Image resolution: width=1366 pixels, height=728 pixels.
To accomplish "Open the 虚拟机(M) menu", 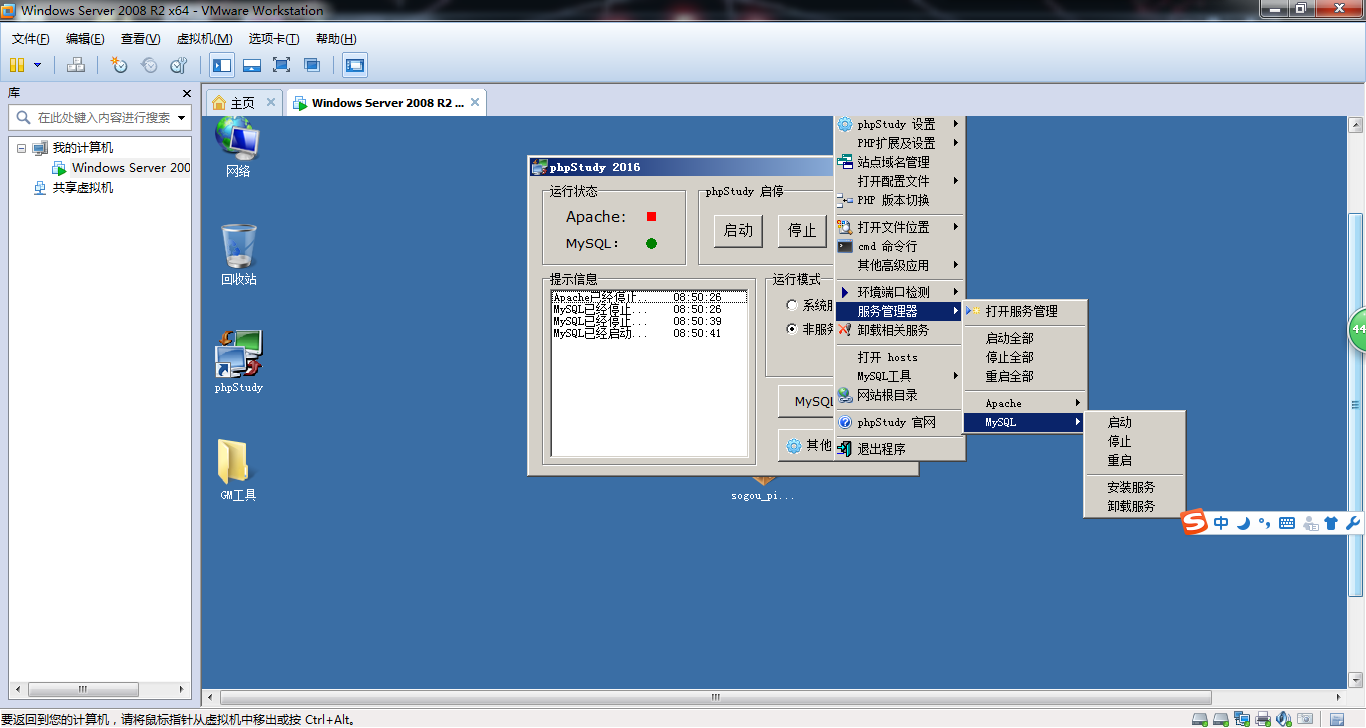I will (204, 39).
